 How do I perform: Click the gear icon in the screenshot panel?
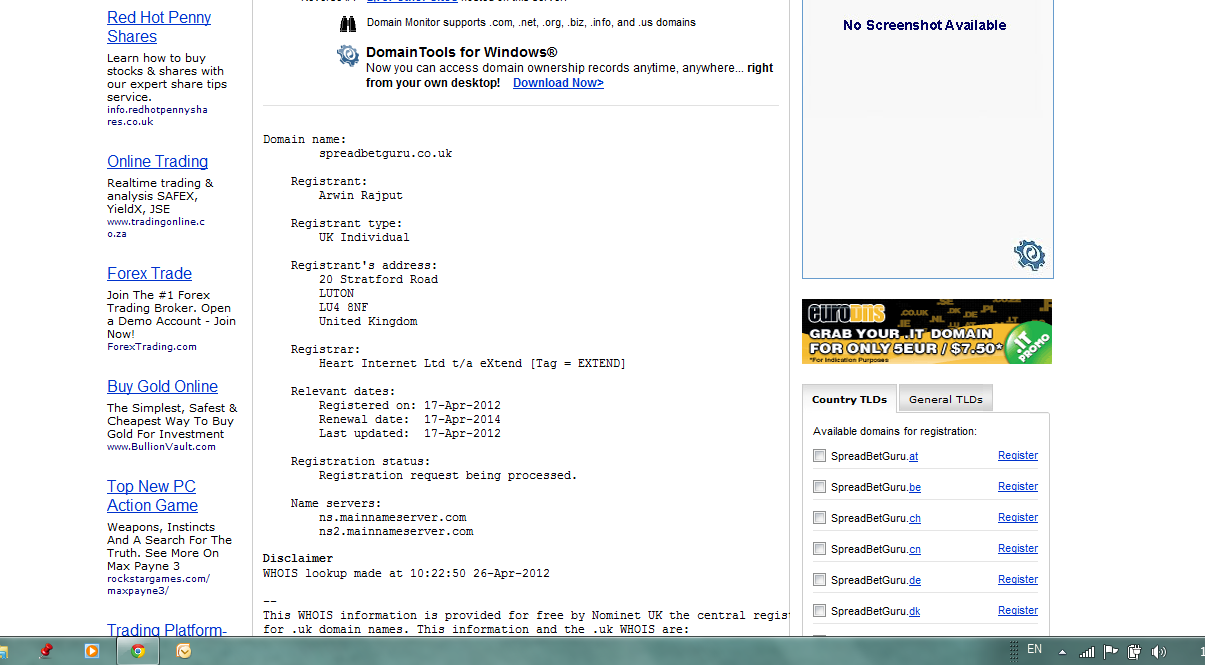pos(1029,255)
